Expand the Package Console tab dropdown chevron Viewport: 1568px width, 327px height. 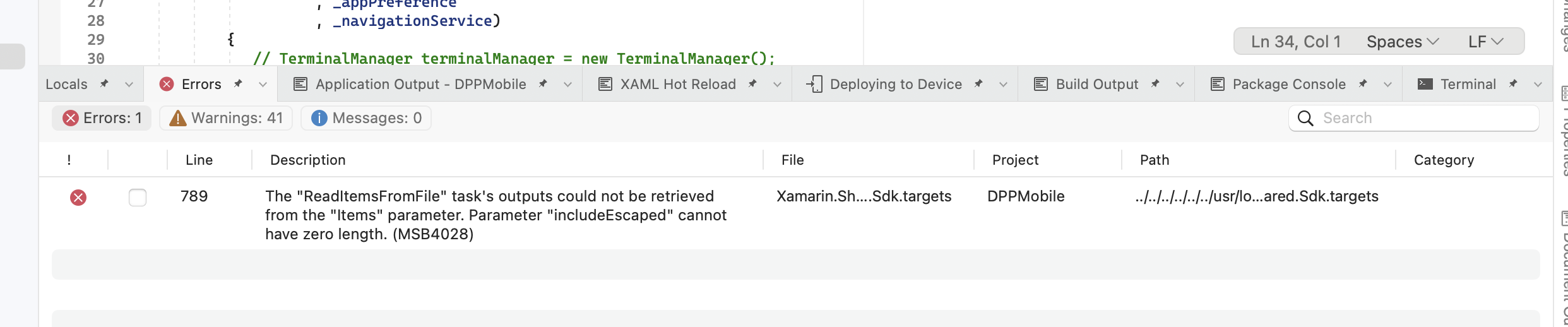pos(1387,85)
